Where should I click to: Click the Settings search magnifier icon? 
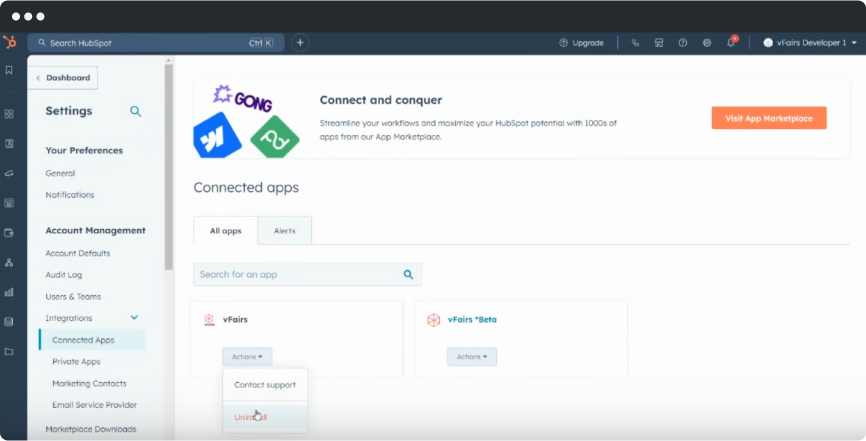coord(135,111)
